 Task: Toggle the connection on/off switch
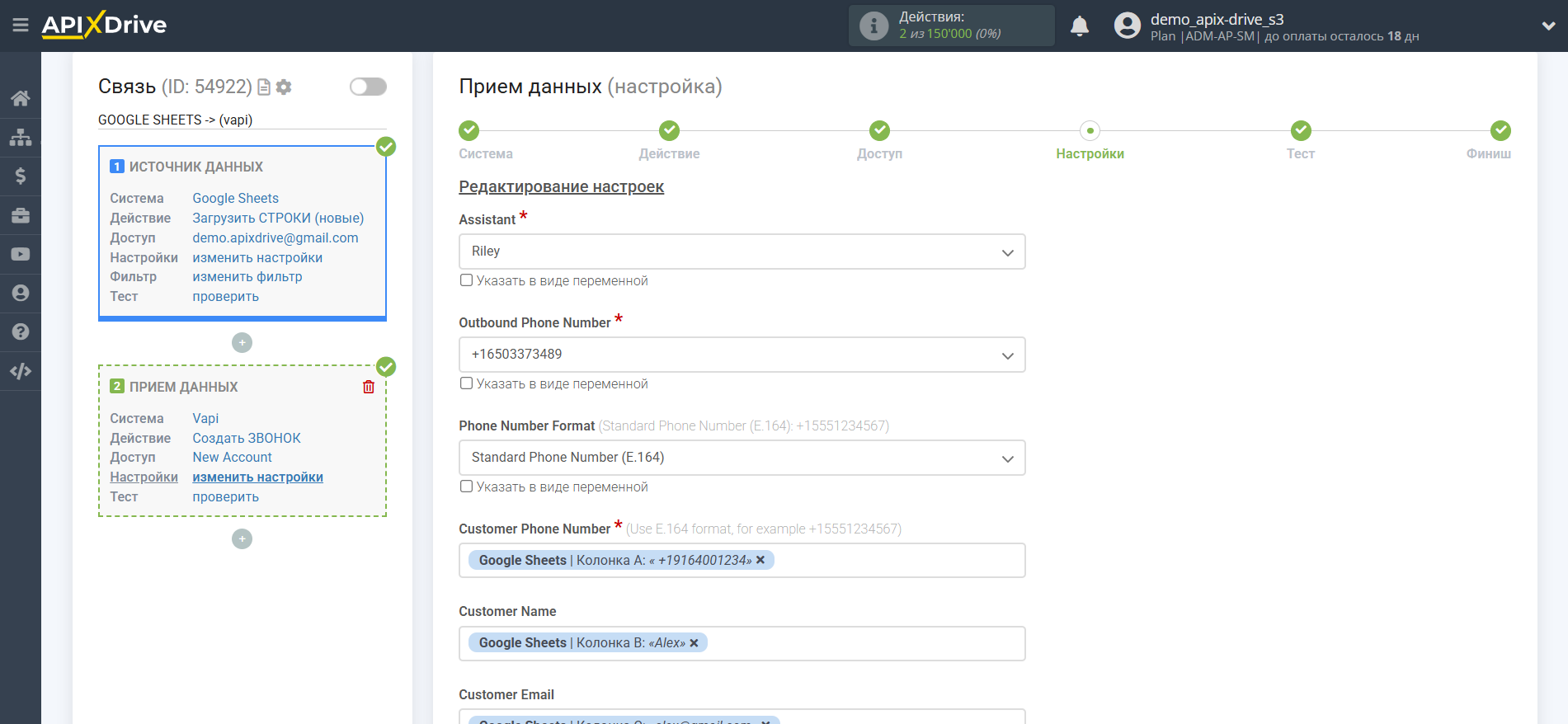point(368,87)
